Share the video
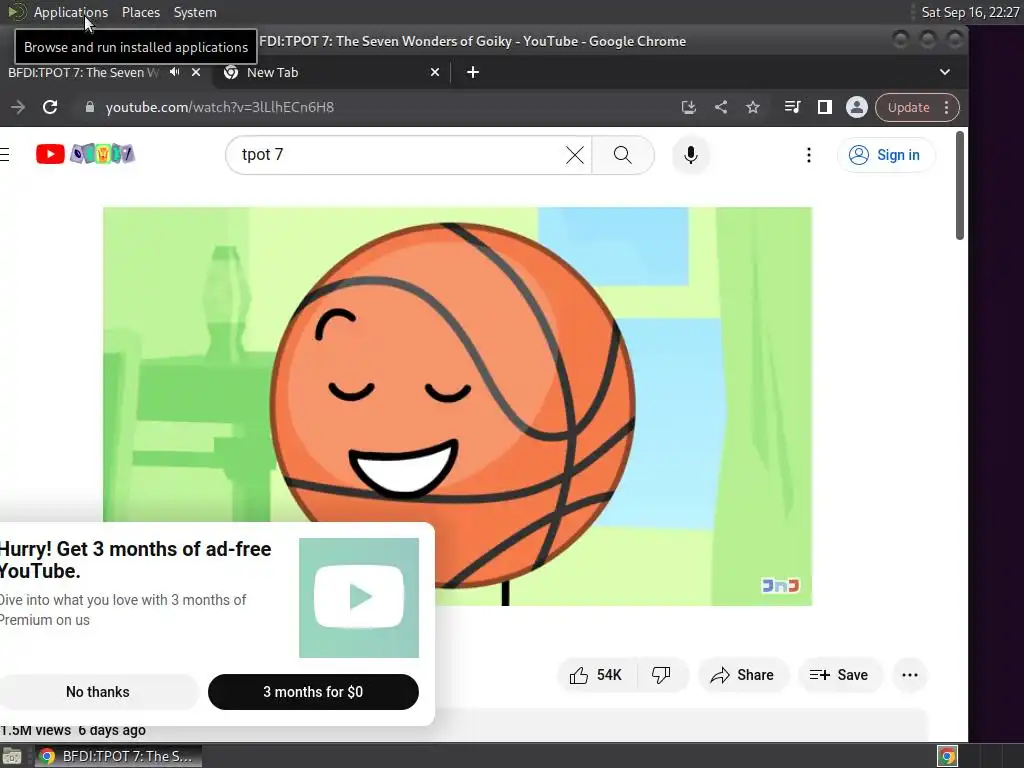Viewport: 1024px width, 768px height. pyautogui.click(x=743, y=675)
